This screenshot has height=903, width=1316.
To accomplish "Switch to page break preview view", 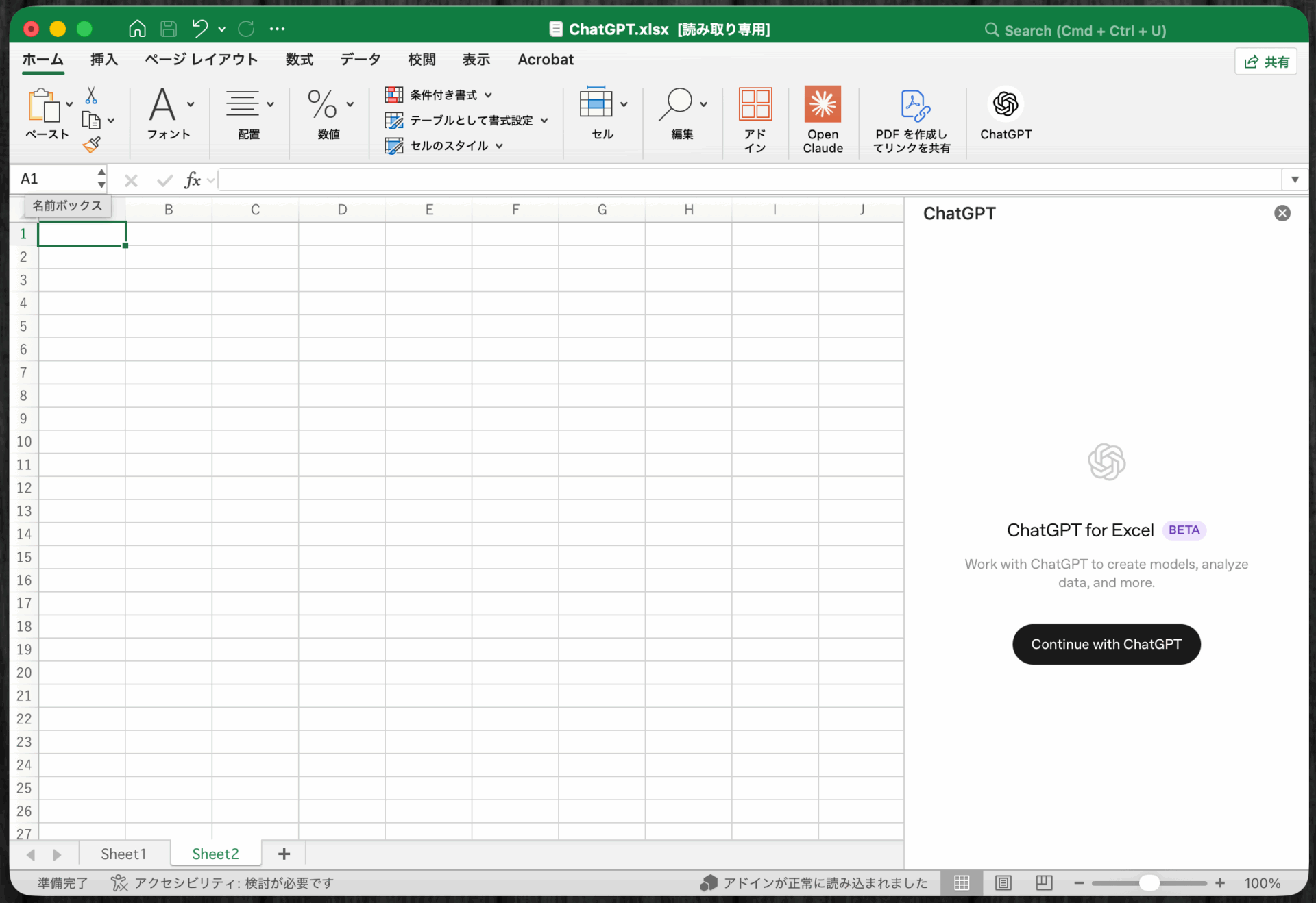I will 1043,883.
